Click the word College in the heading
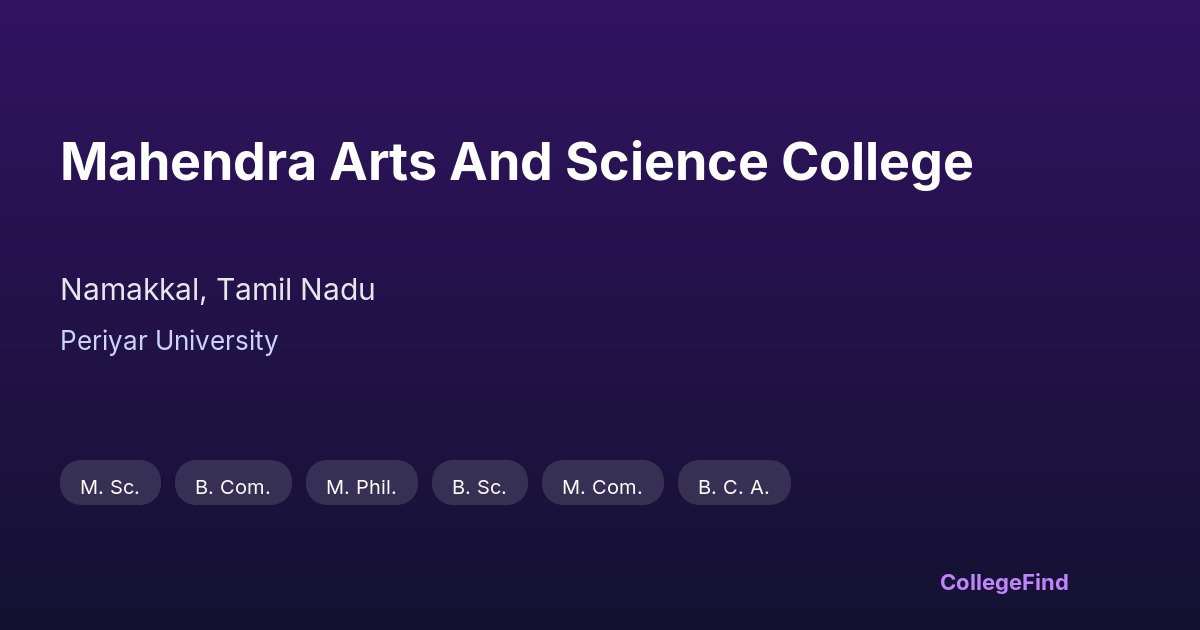The width and height of the screenshot is (1200, 630). (877, 162)
